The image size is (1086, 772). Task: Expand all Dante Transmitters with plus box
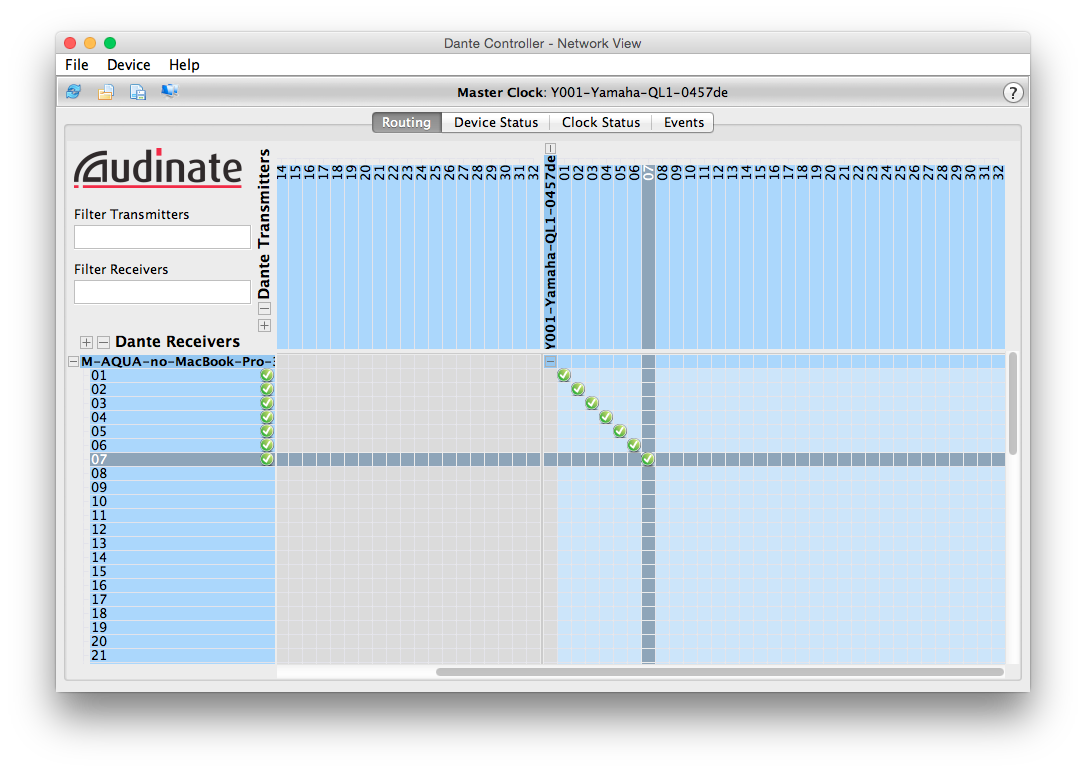tap(265, 325)
